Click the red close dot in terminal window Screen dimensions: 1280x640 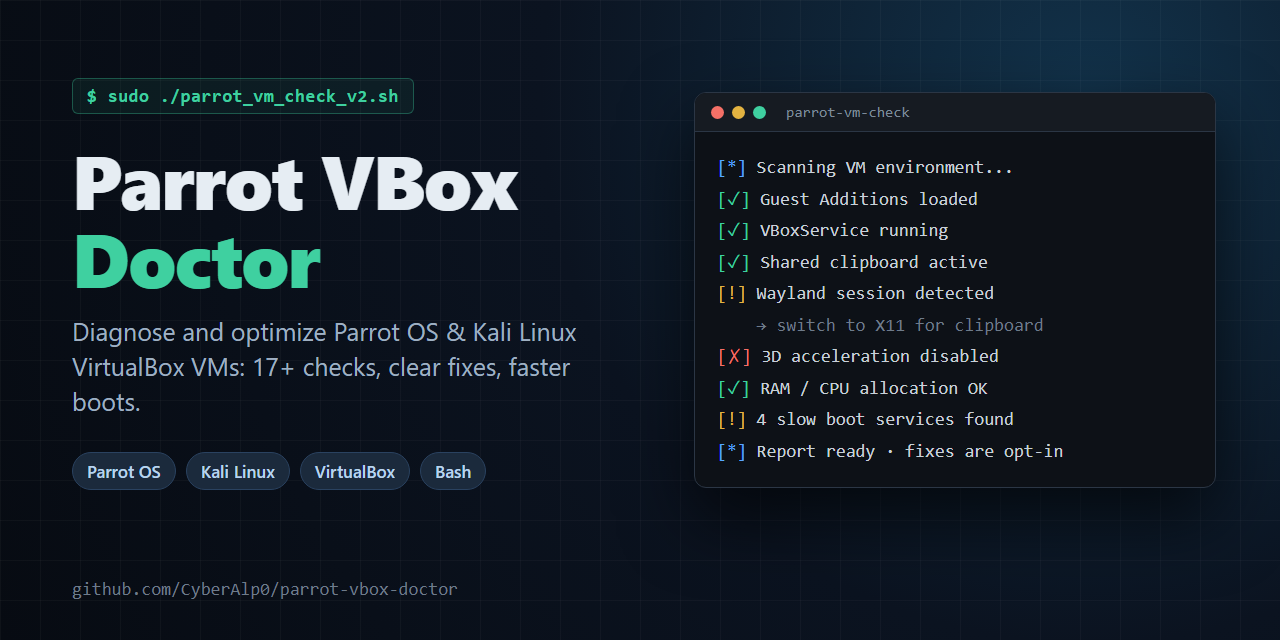point(717,112)
